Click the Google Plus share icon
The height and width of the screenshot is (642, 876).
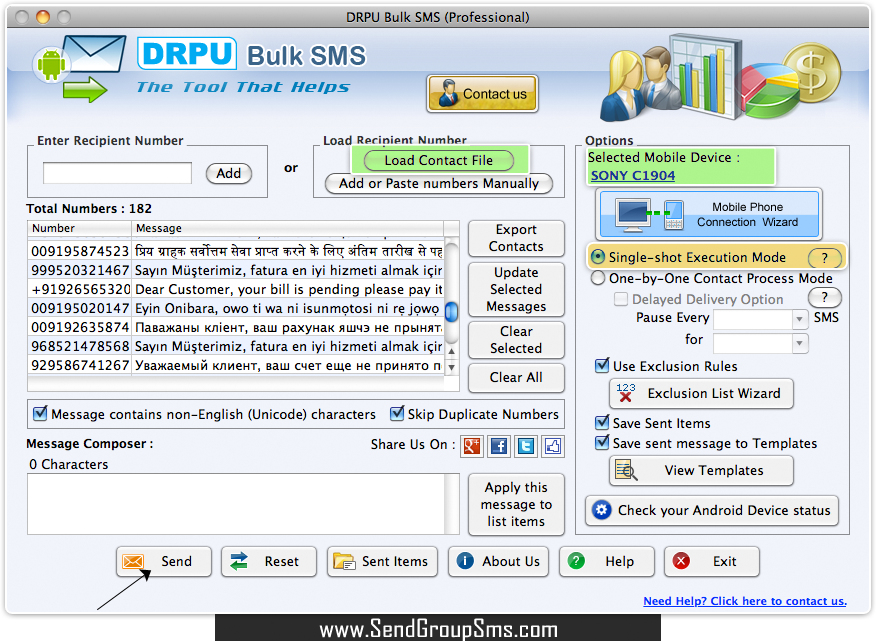pos(472,446)
